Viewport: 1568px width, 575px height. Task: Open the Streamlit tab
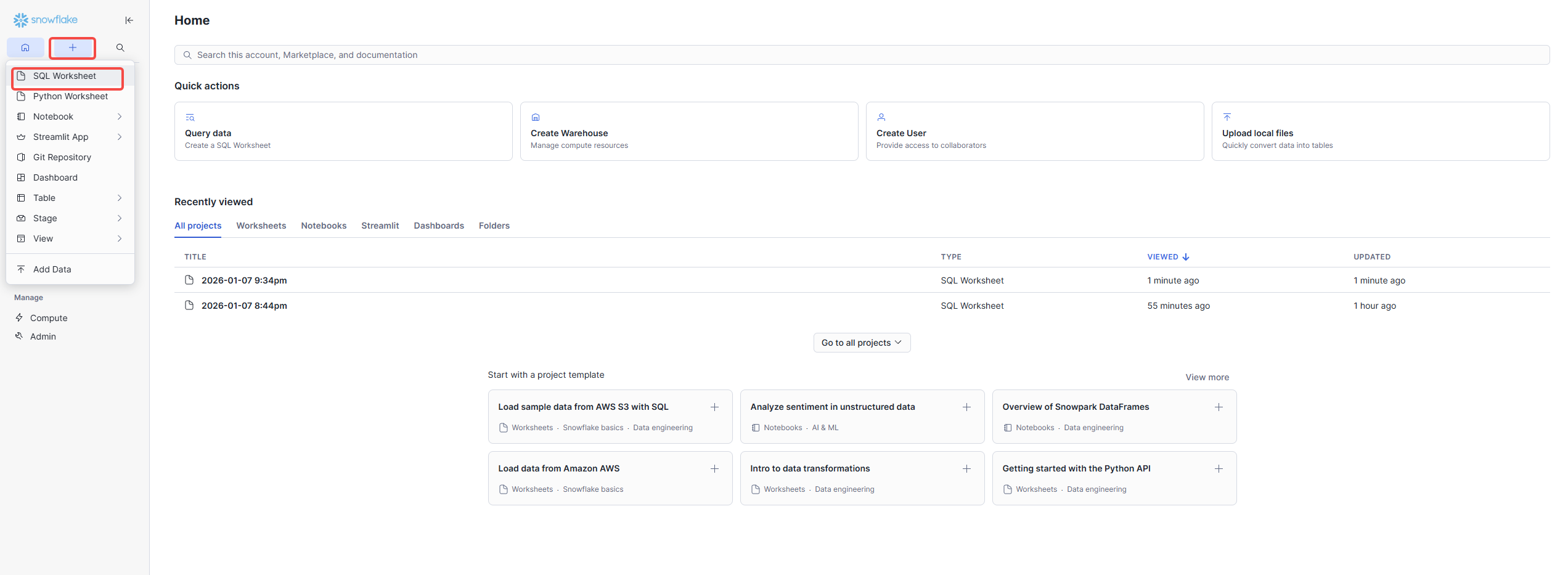(x=380, y=226)
